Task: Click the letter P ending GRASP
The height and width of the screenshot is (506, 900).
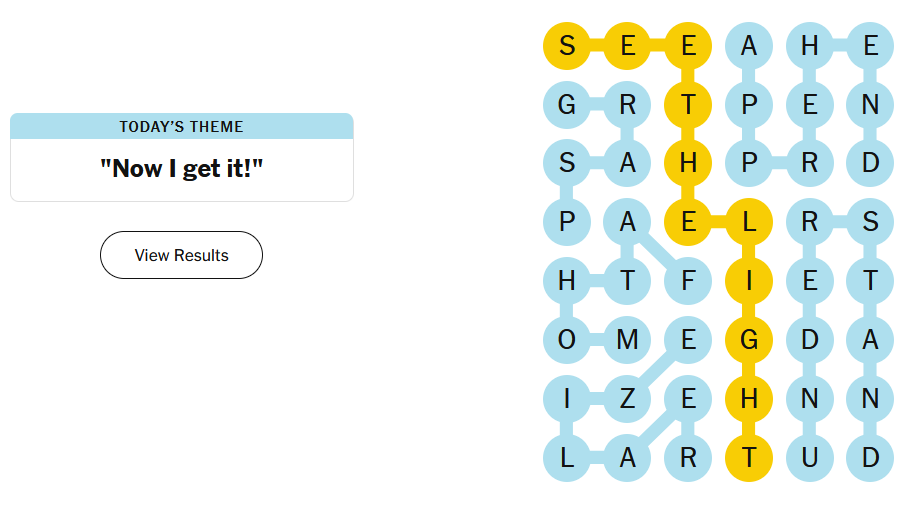Action: pyautogui.click(x=567, y=222)
